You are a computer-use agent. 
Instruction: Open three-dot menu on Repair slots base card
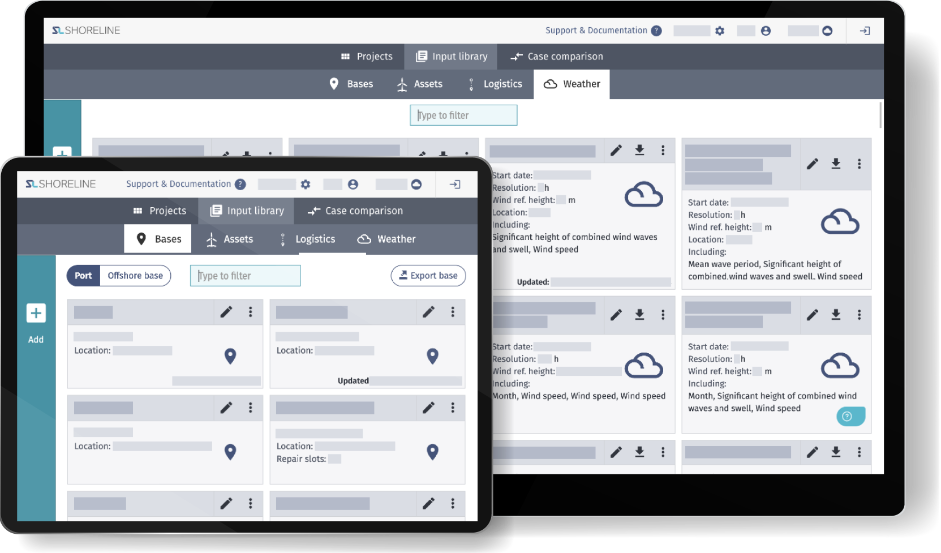pyautogui.click(x=453, y=408)
